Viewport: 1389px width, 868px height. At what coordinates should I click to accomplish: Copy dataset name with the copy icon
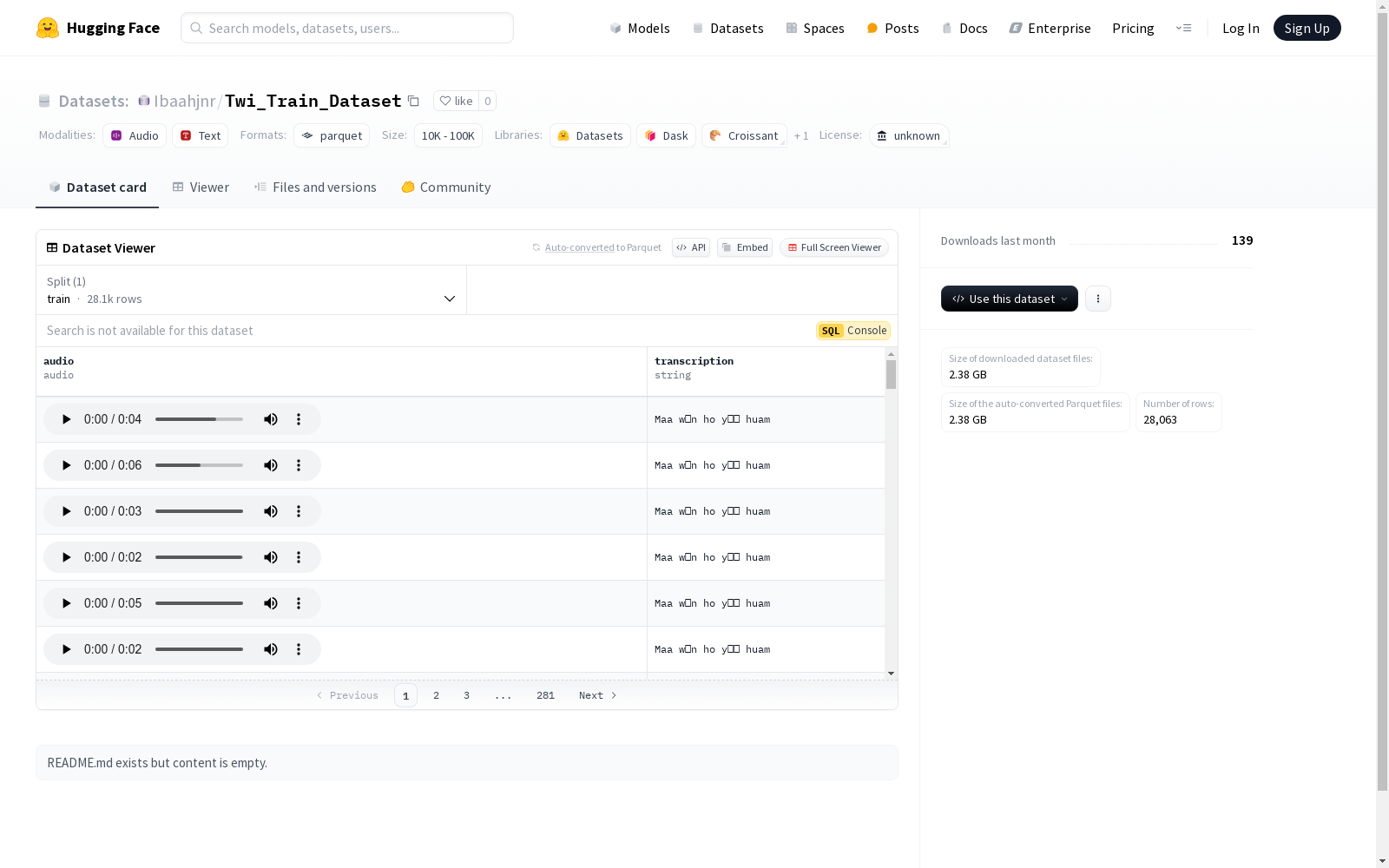414,102
